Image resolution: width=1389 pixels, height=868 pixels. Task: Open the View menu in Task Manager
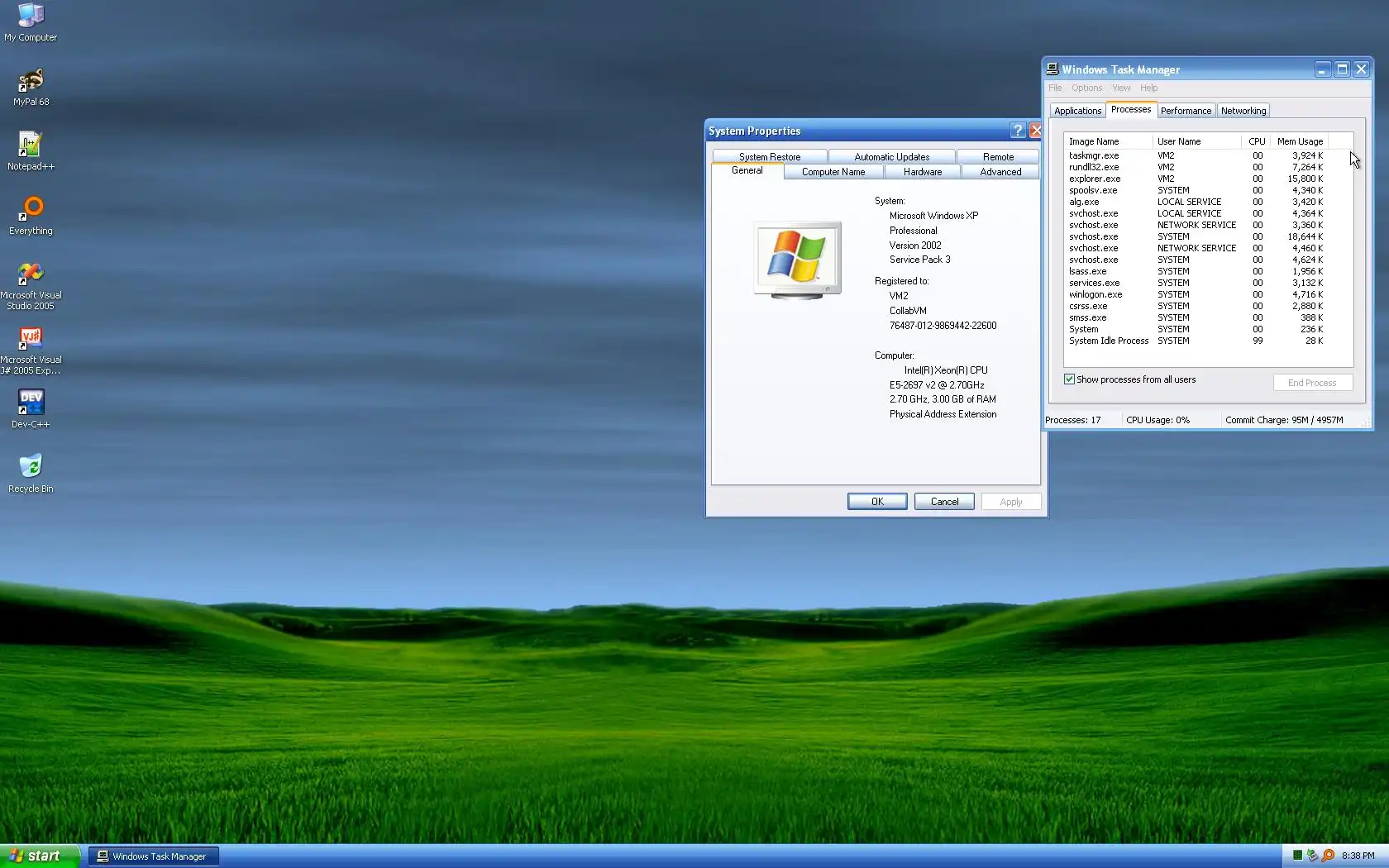1121,88
